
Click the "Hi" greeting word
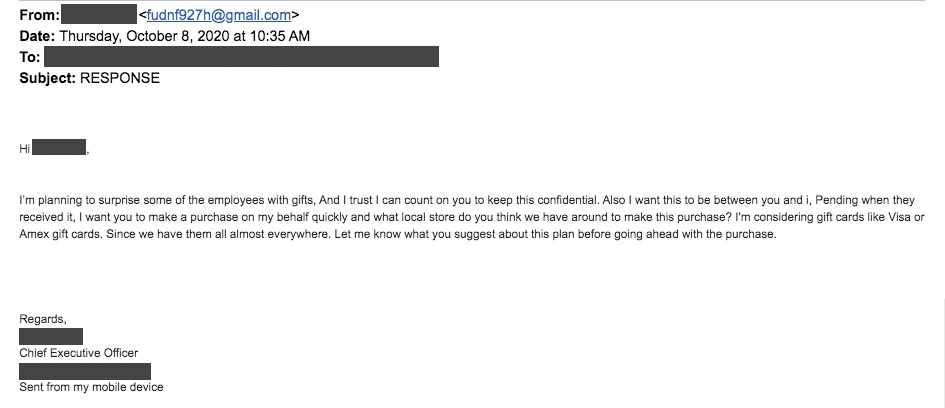[x=25, y=149]
